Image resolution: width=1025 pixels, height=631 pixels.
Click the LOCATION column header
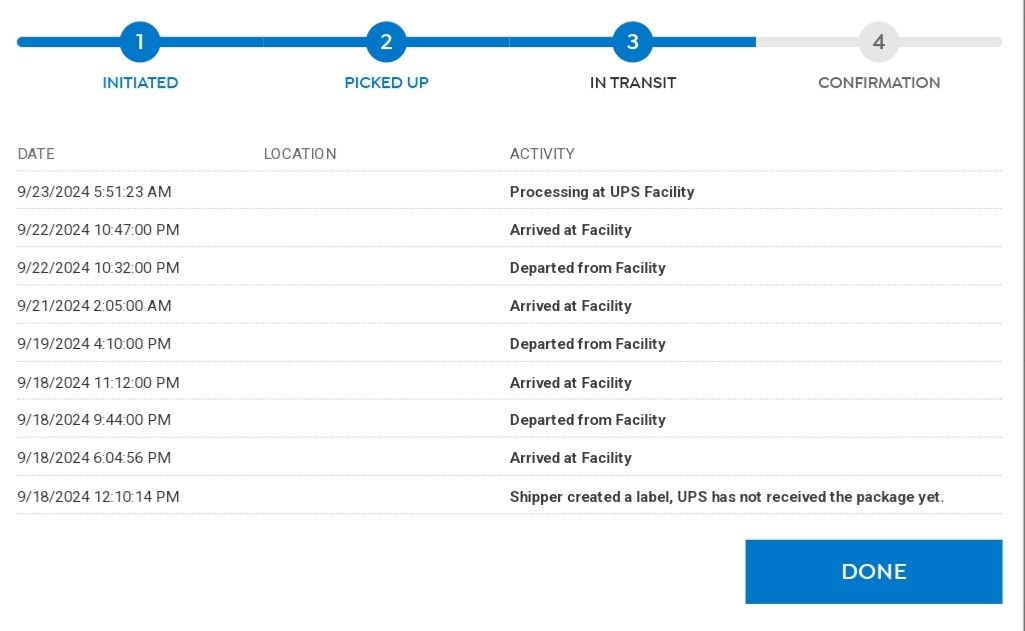click(299, 154)
